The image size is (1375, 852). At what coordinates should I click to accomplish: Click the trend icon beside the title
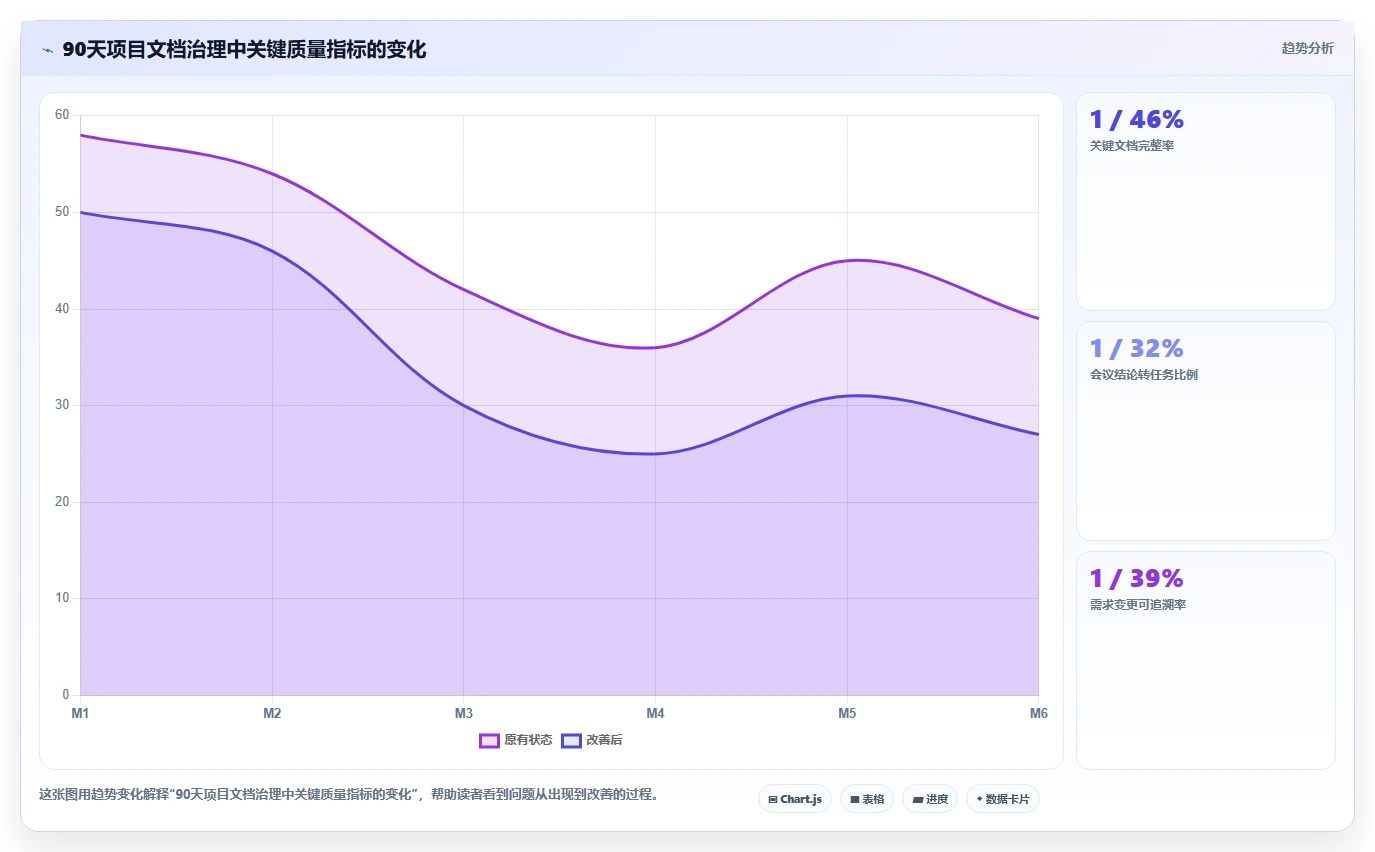coord(47,50)
